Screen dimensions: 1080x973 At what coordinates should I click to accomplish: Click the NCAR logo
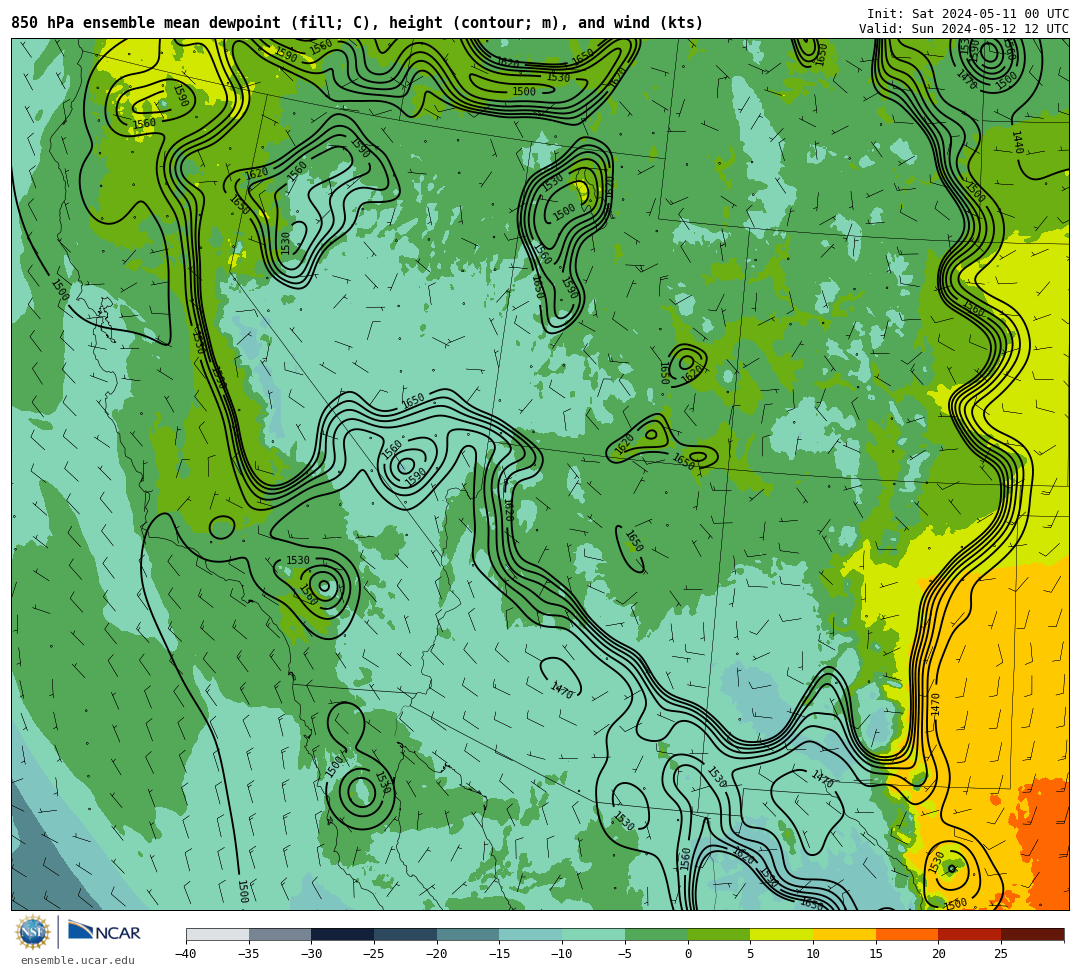tap(104, 932)
